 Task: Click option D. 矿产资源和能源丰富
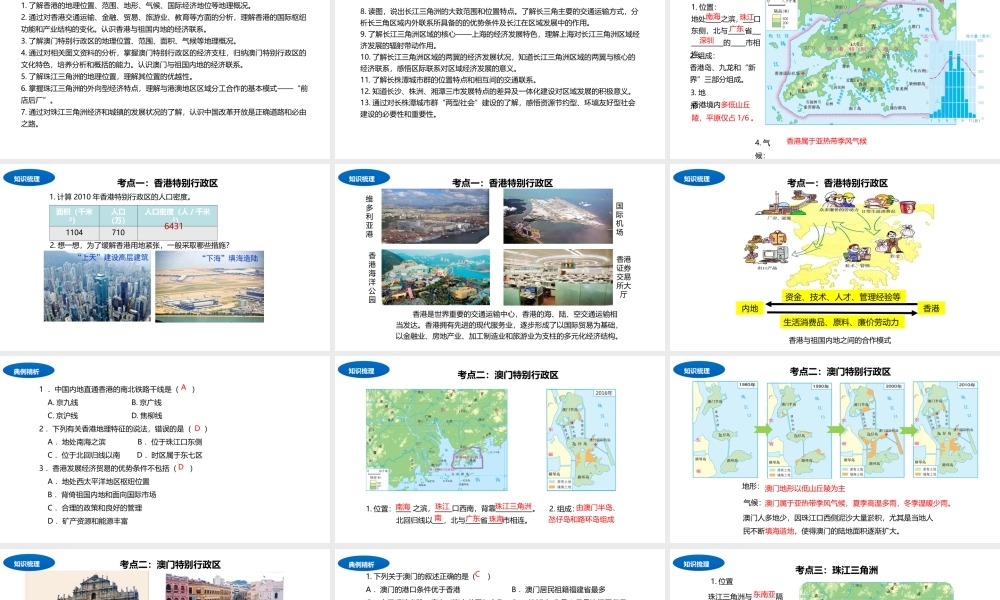pos(87,521)
